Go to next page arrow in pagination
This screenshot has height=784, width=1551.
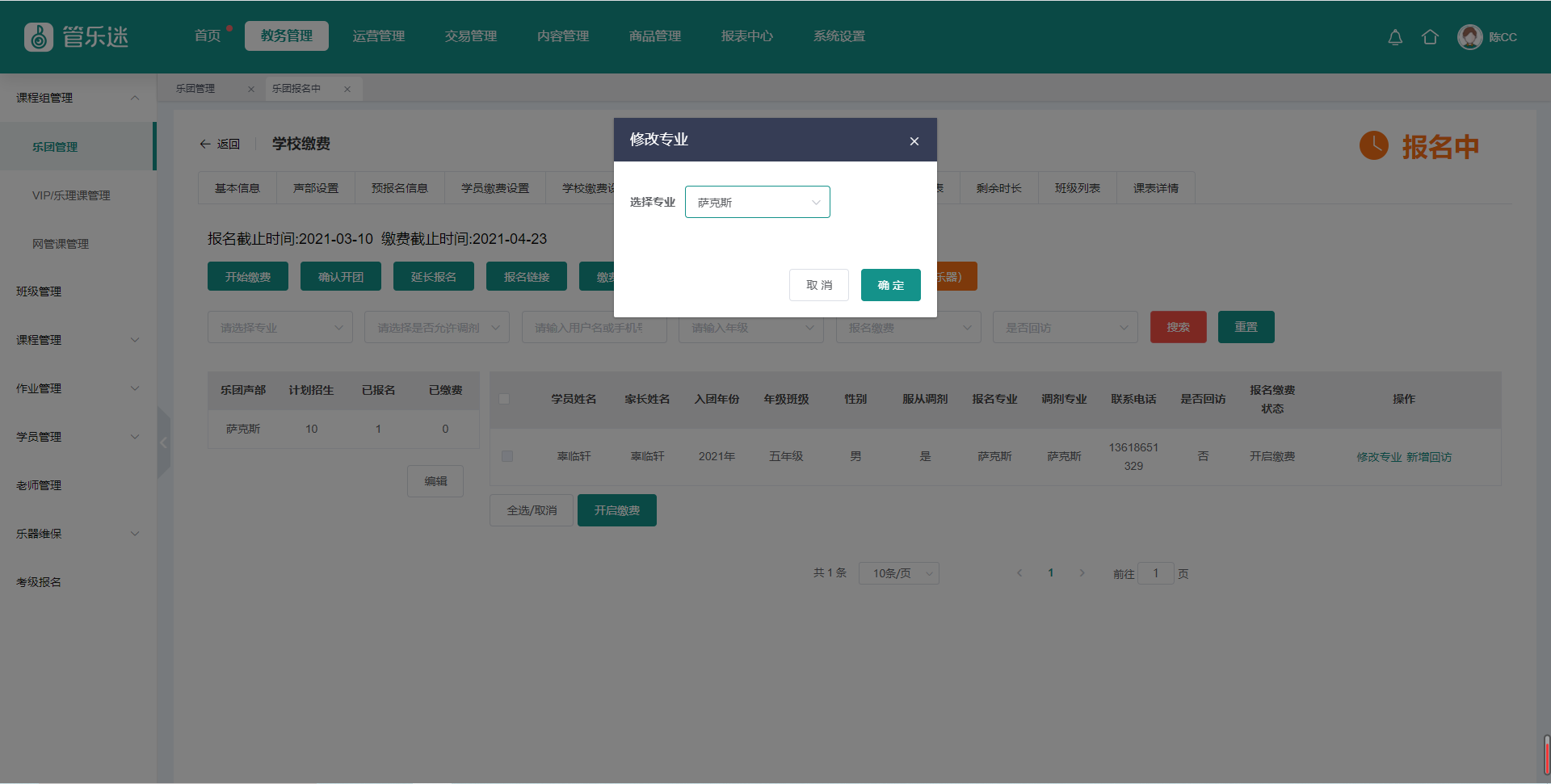(1082, 573)
